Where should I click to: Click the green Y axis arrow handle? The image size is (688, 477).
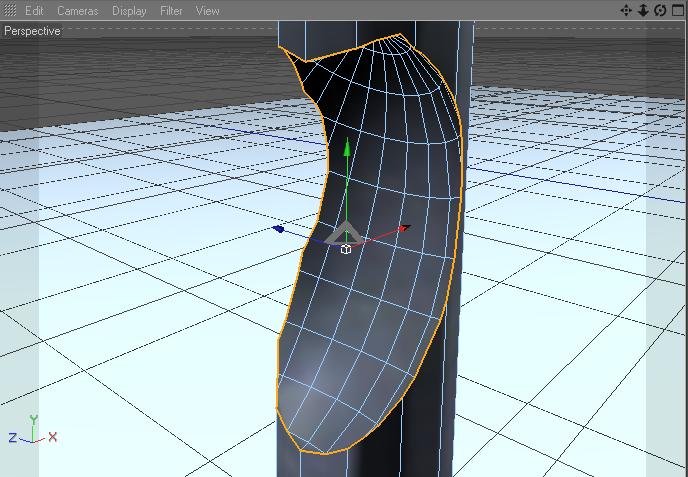tap(347, 147)
